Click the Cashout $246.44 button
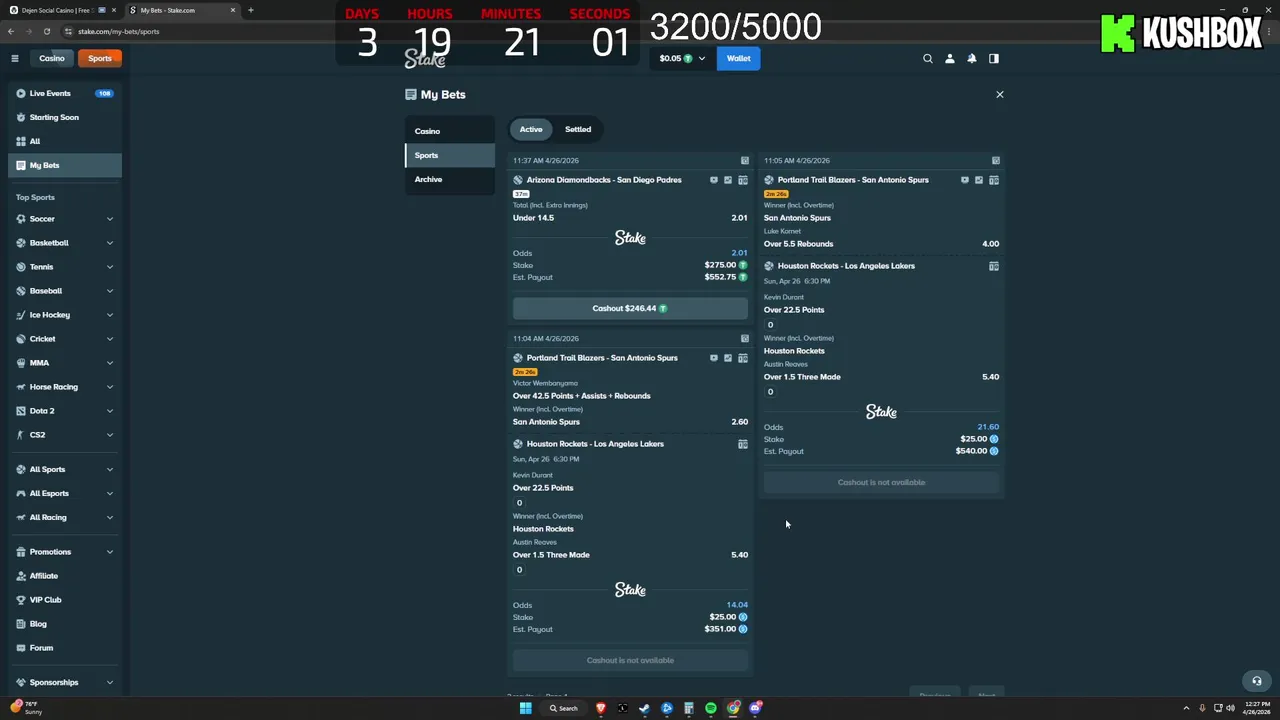Viewport: 1280px width, 720px height. point(630,308)
